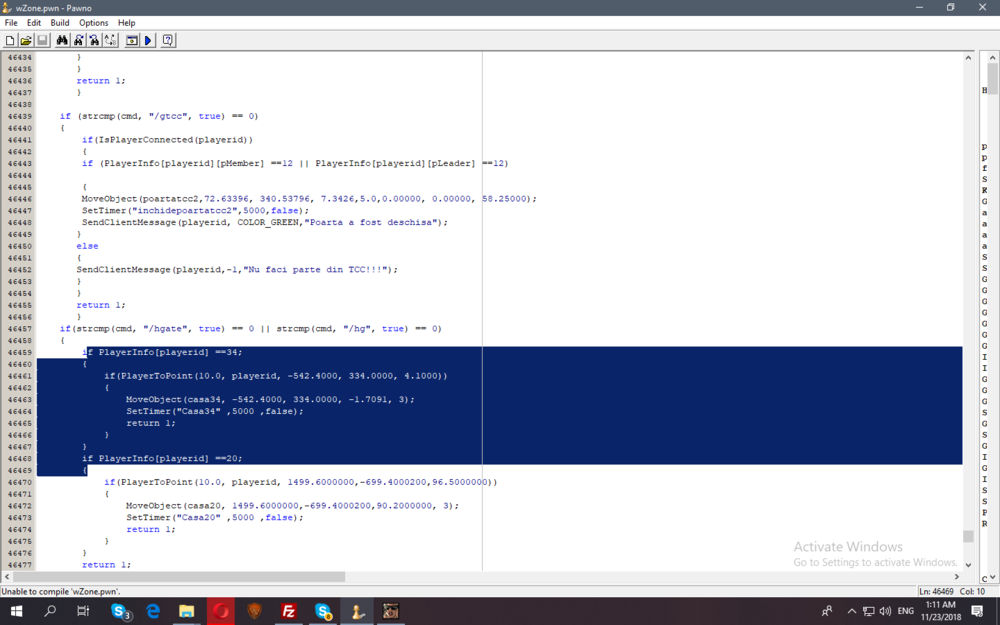Click line number 46439 in the gutter

20,116
